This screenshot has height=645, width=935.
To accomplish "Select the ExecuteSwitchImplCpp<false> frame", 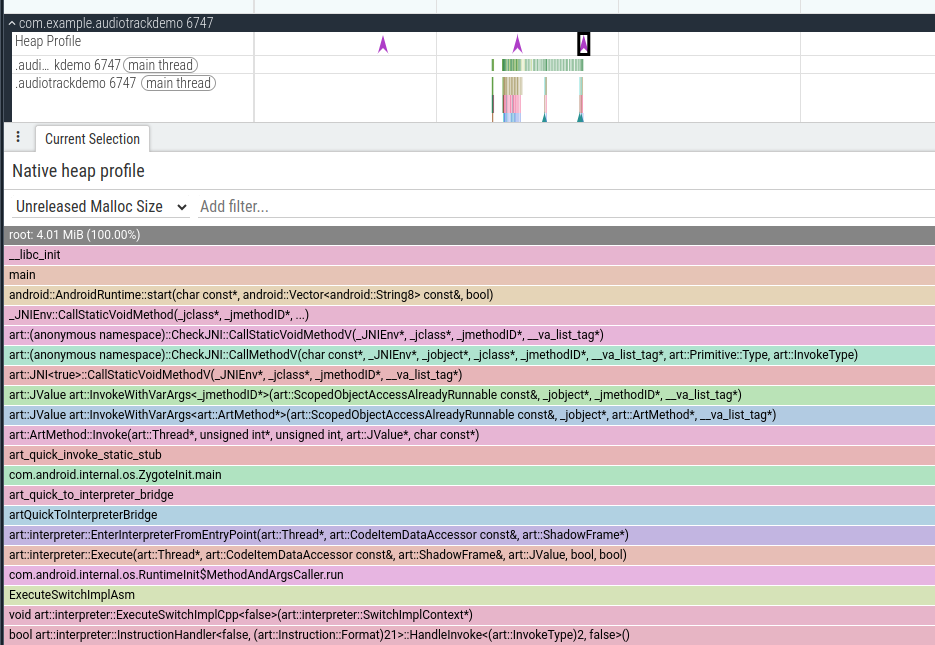I will 469,615.
